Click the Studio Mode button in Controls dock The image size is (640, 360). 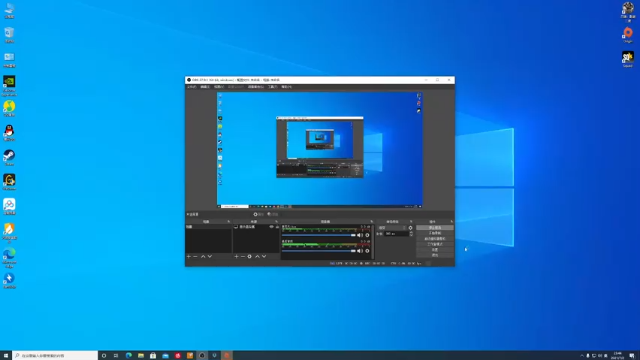tap(435, 244)
